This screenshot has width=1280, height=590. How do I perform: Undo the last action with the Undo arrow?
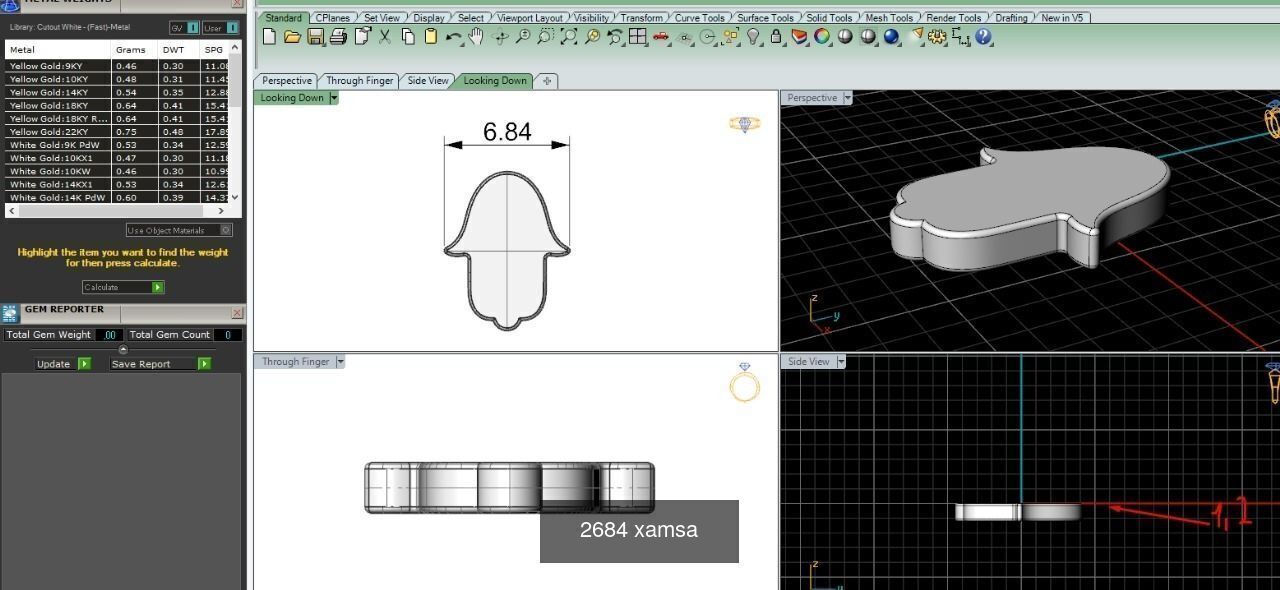pos(454,37)
